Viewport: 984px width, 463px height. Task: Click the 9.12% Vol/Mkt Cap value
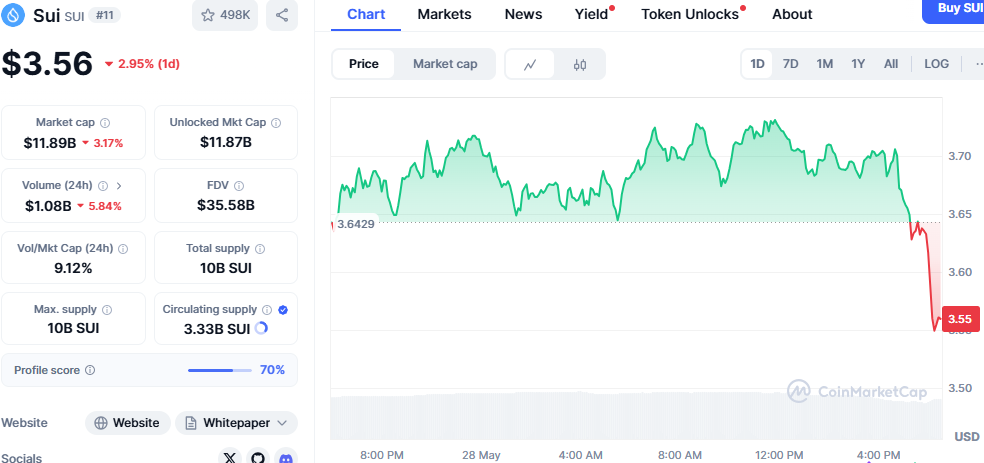pyautogui.click(x=73, y=269)
